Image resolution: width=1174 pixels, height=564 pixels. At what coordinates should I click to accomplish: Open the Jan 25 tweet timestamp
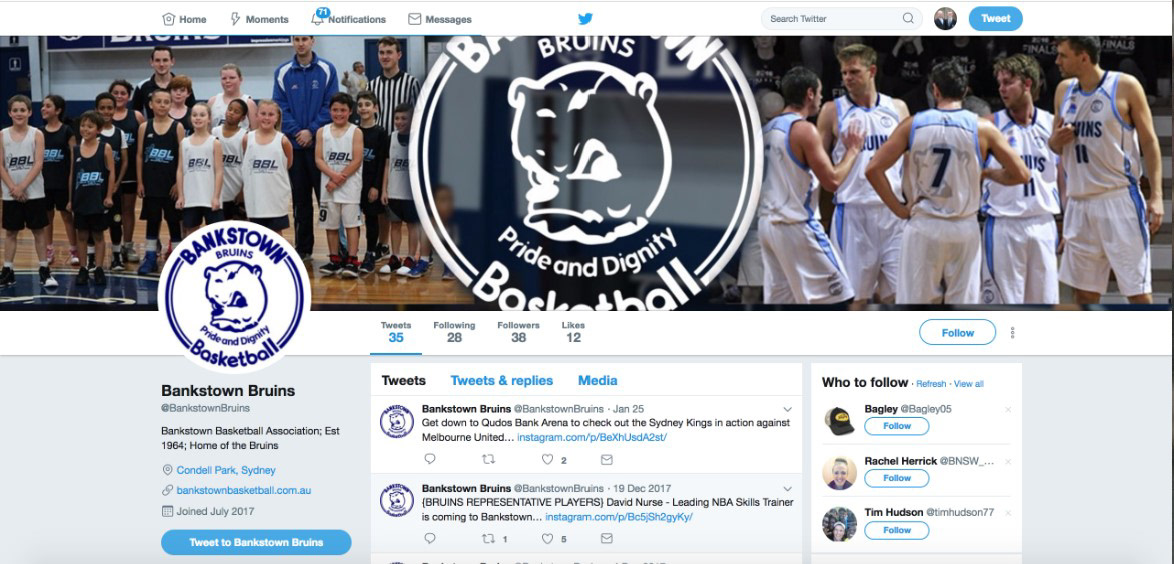pos(628,409)
